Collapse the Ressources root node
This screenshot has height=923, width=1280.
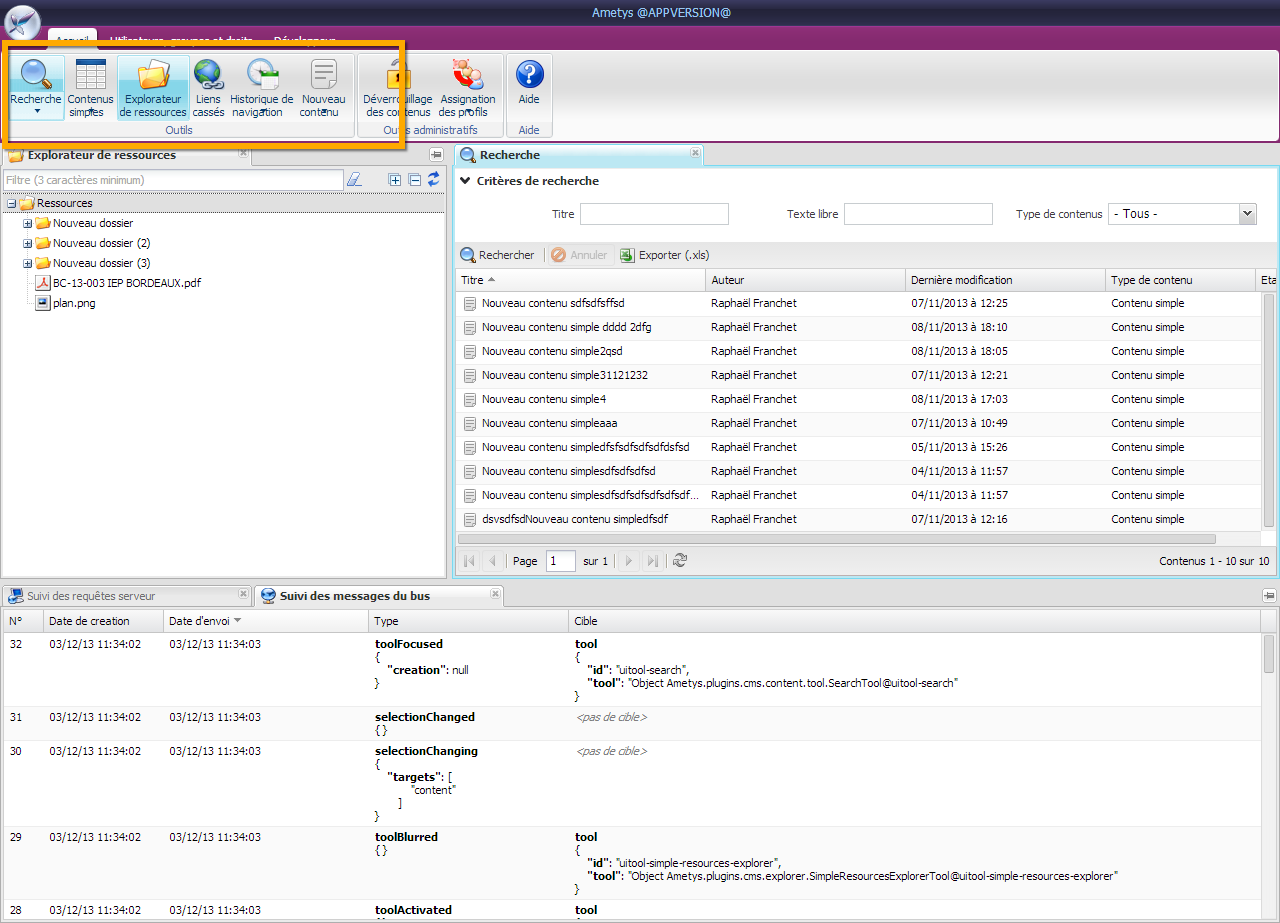click(11, 204)
